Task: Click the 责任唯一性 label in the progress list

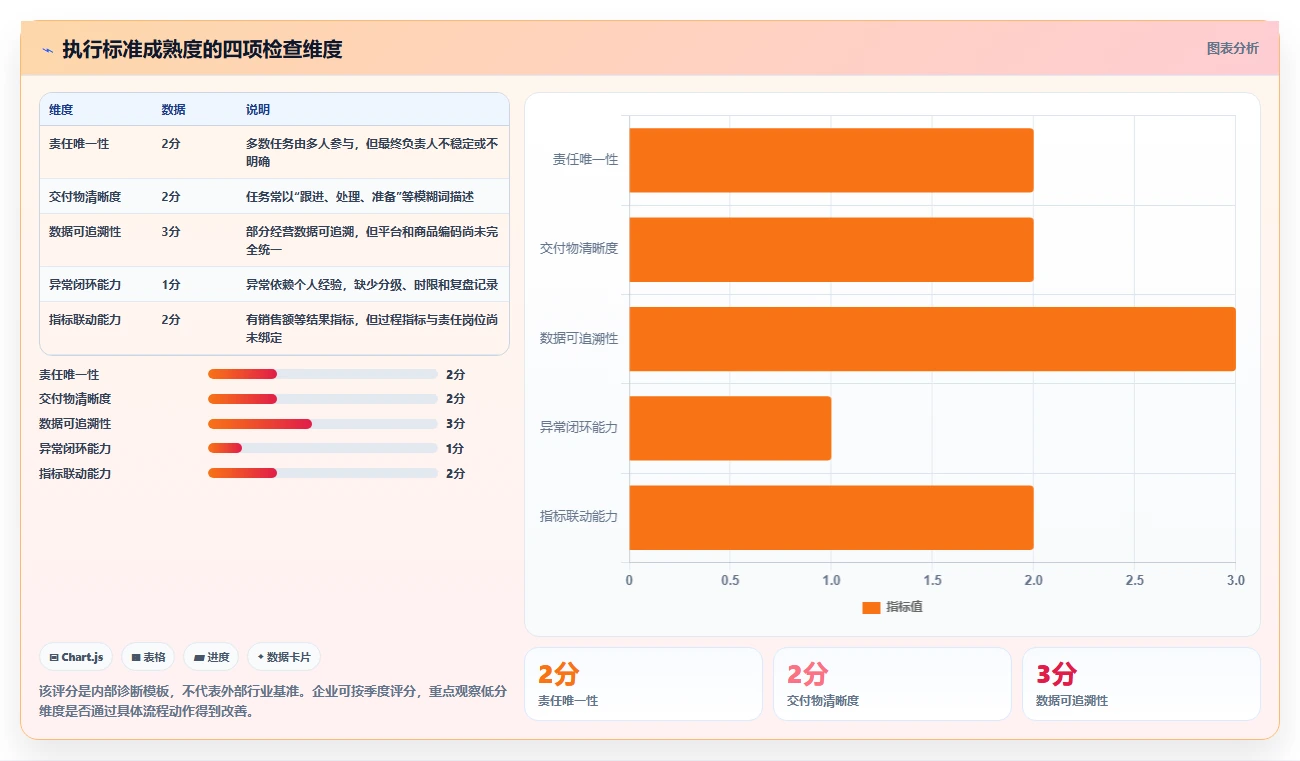Action: [x=69, y=375]
